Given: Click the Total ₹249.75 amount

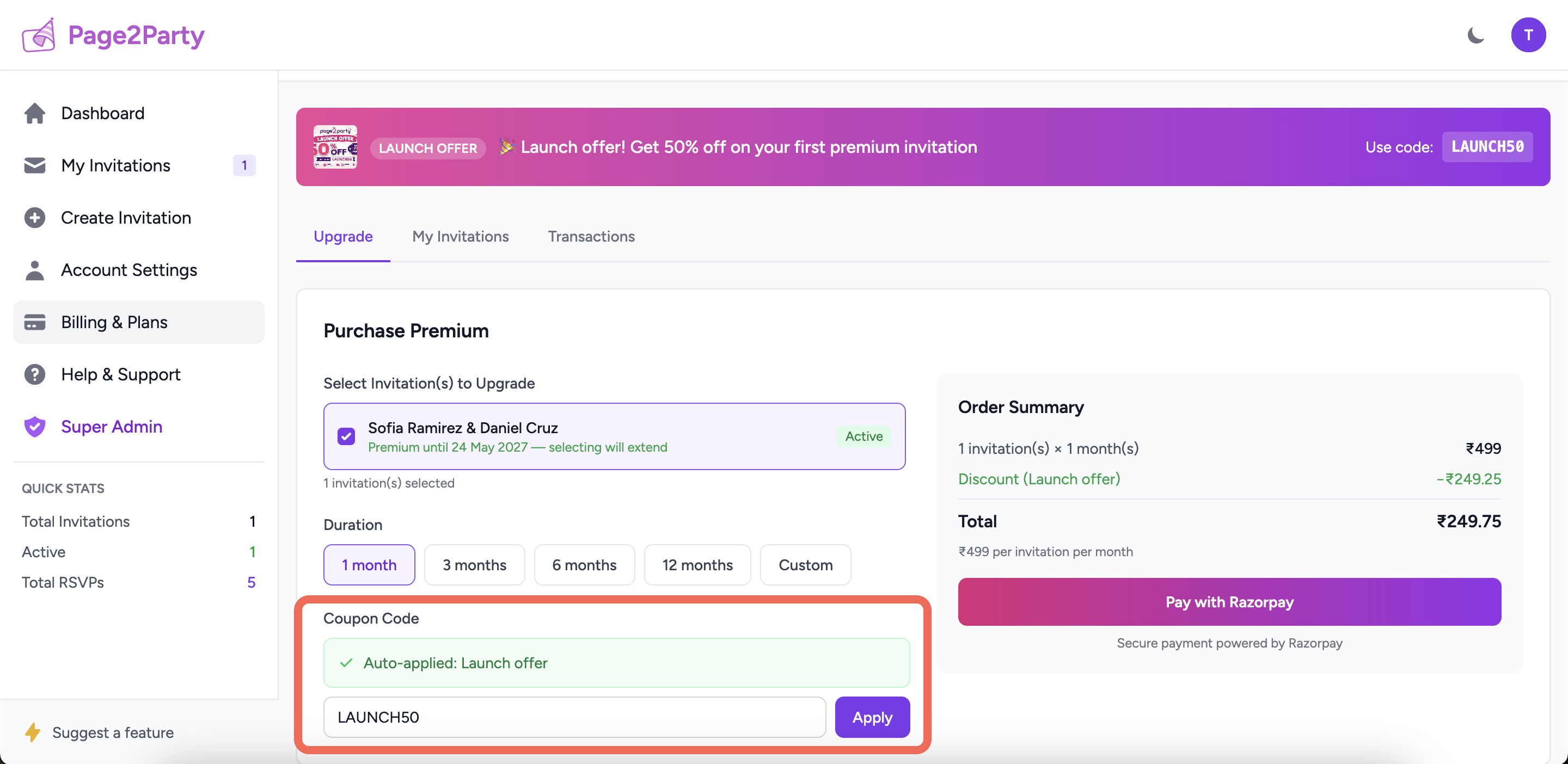Looking at the screenshot, I should [1469, 522].
